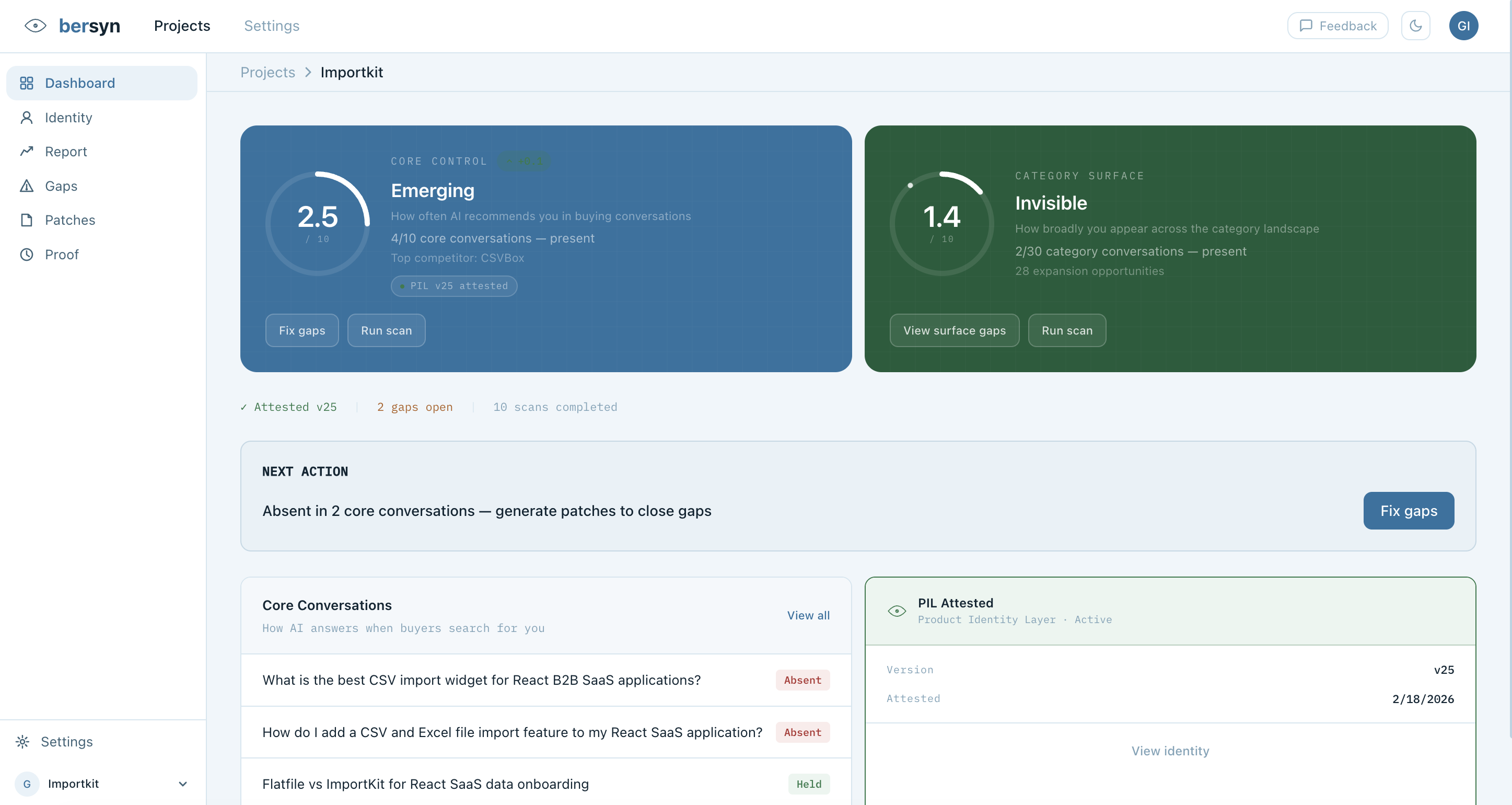Select the Proof clock icon
The width and height of the screenshot is (1512, 805).
[x=27, y=254]
